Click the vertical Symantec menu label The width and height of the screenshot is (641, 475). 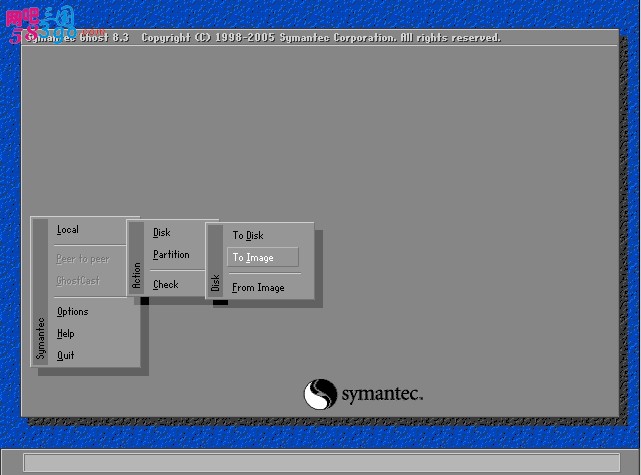point(40,339)
